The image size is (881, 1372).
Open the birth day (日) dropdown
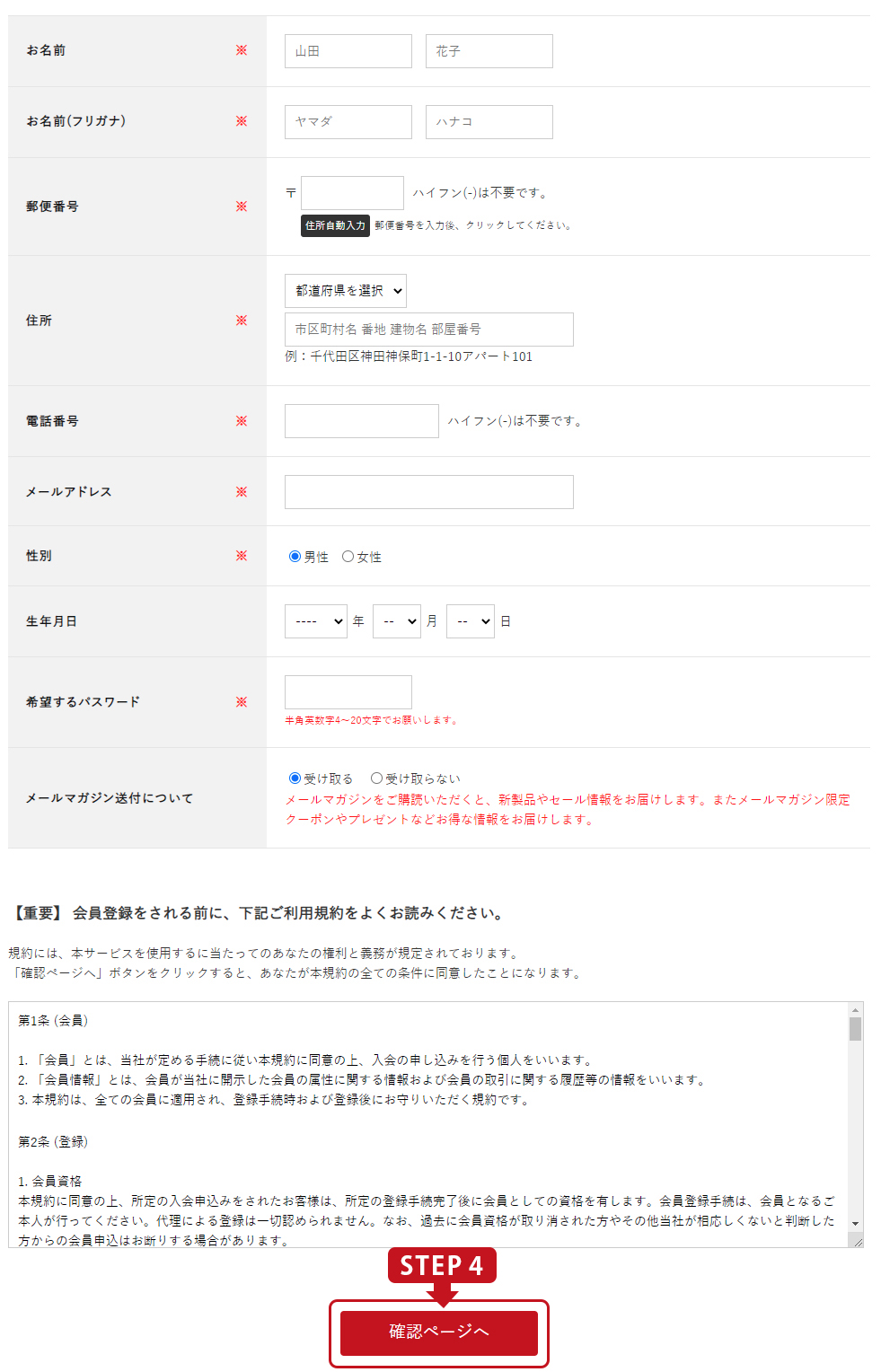471,621
